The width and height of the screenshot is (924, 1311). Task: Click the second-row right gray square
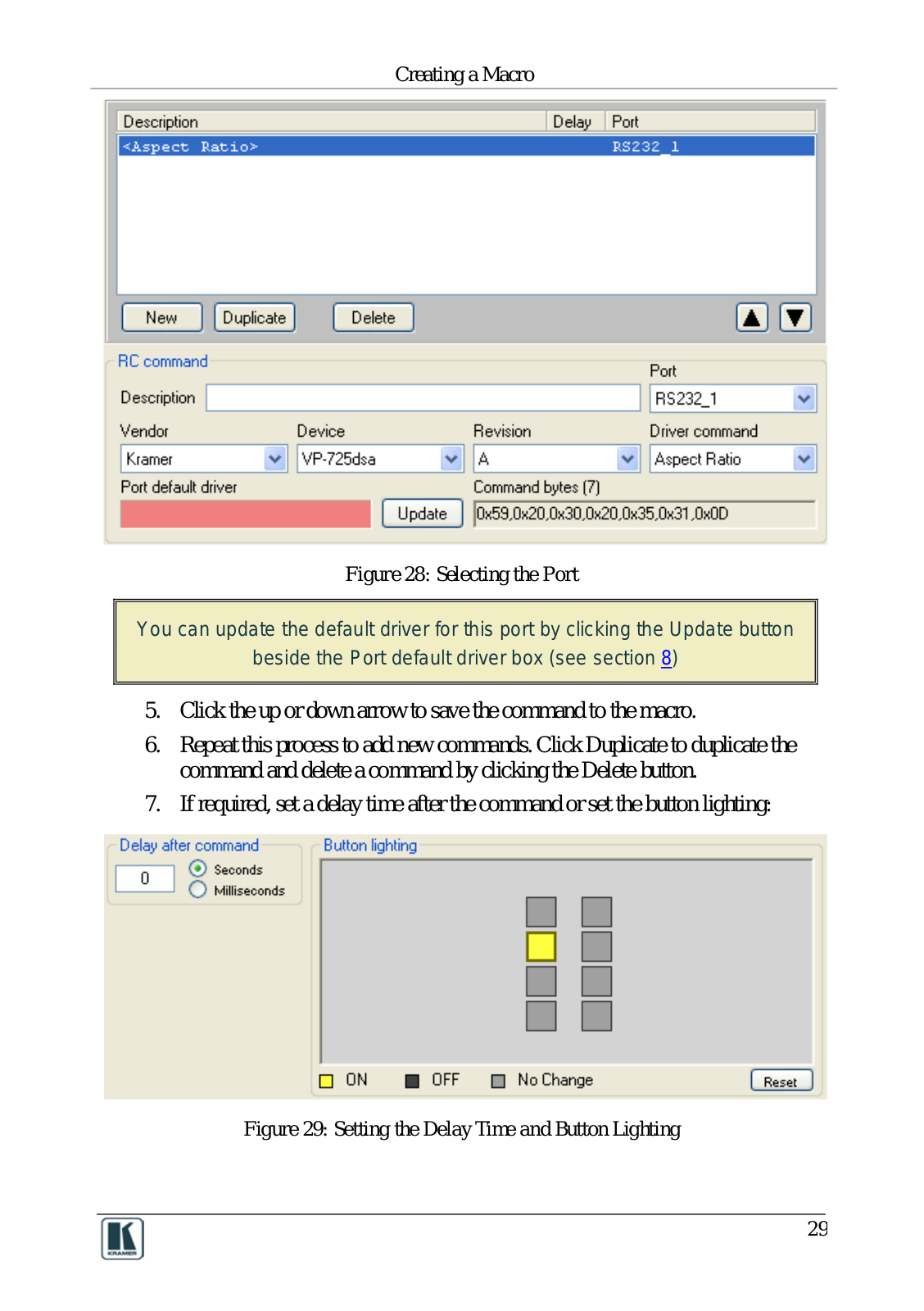coord(596,946)
